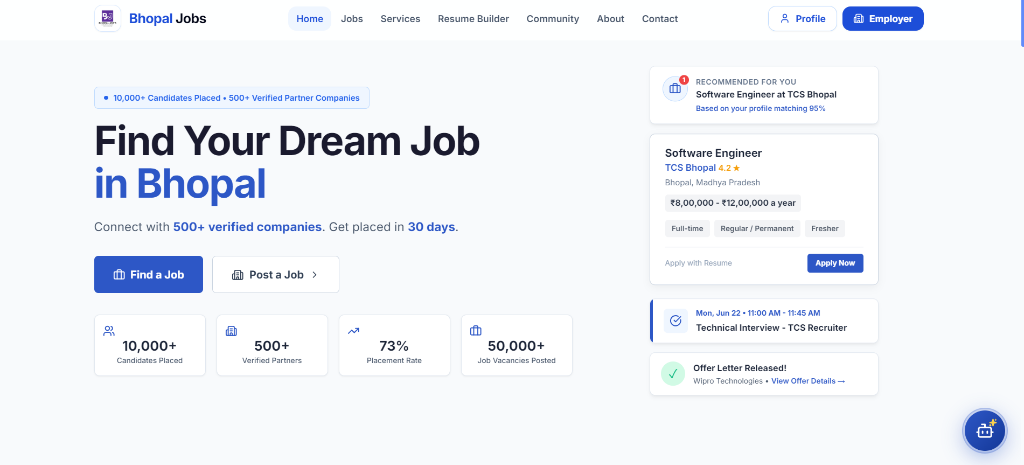Screen dimensions: 1024x465
Task: Click the page's vertical scrollbar thumb
Action: [1022, 23]
